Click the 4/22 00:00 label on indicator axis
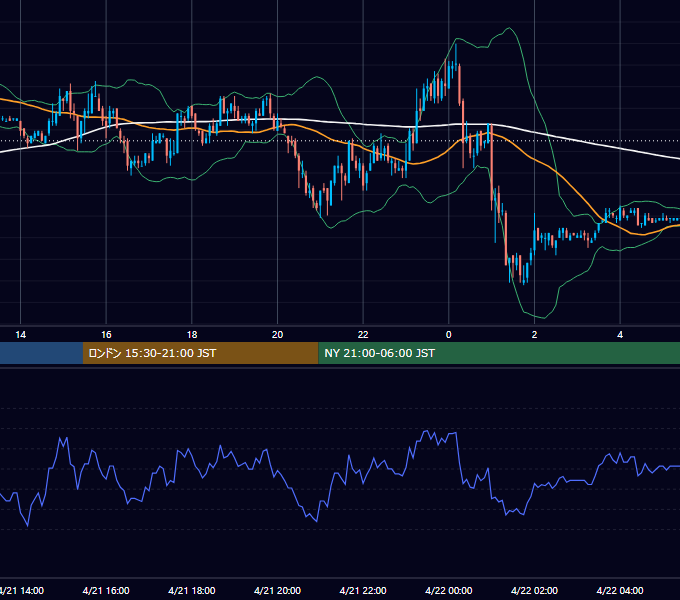The height and width of the screenshot is (600, 680). coord(449,590)
